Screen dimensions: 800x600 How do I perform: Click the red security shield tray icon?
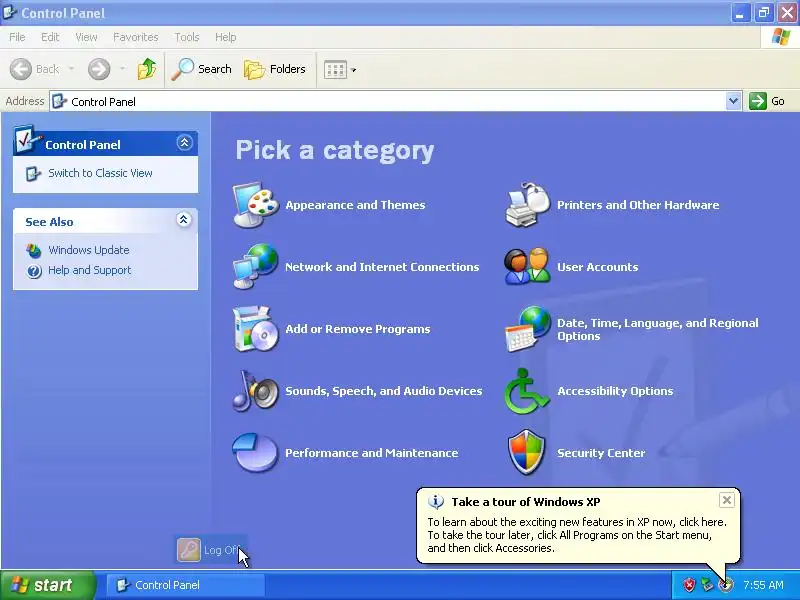(689, 585)
